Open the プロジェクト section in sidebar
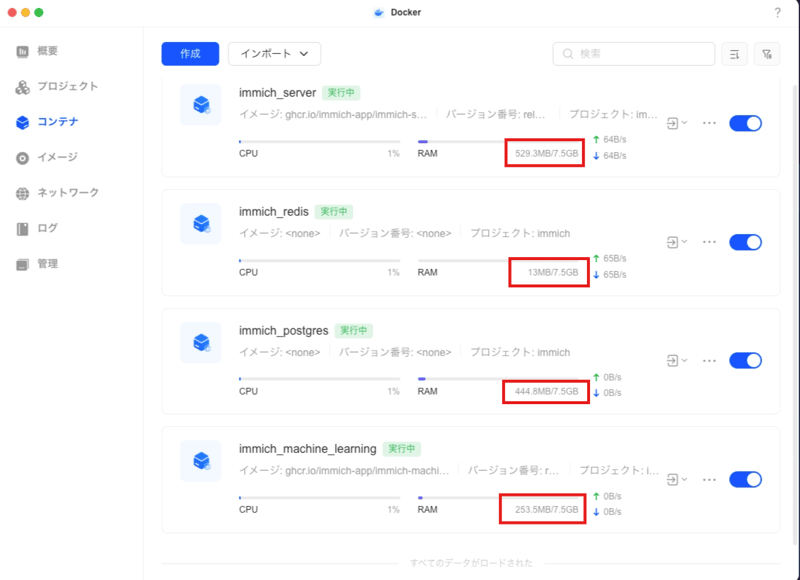Image resolution: width=800 pixels, height=580 pixels. (57, 87)
